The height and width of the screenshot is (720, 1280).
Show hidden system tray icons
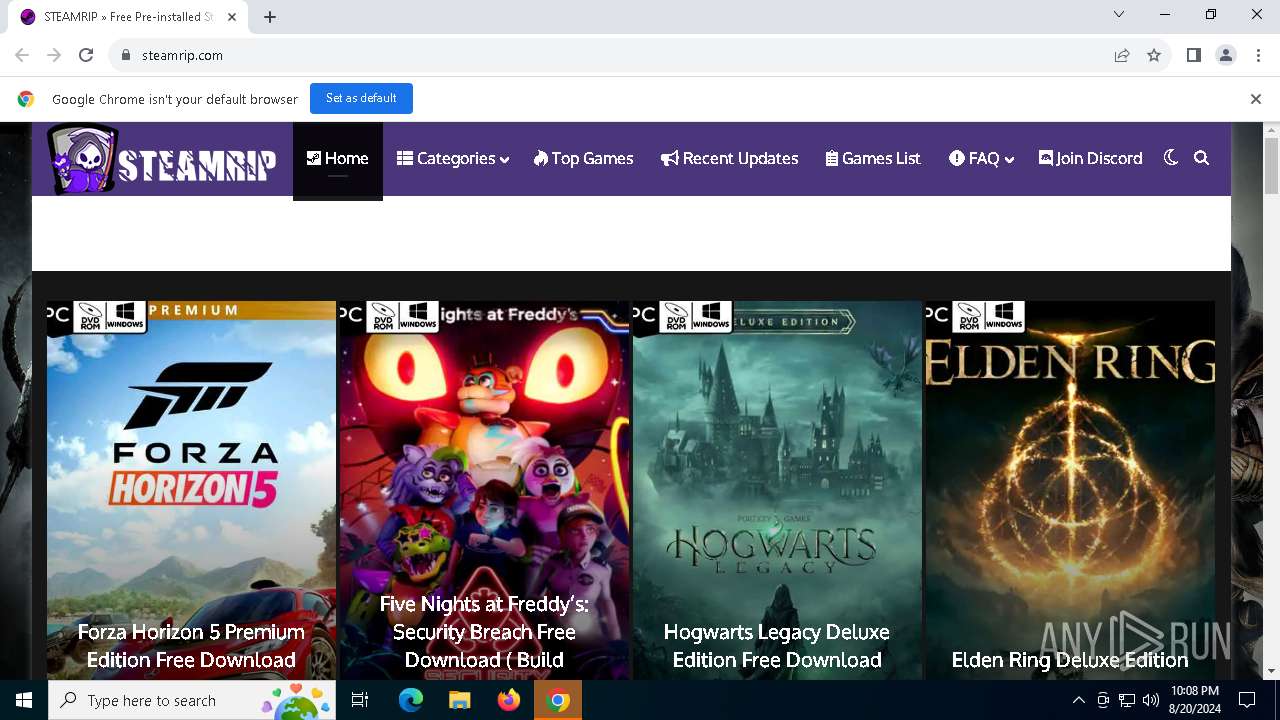[1078, 700]
